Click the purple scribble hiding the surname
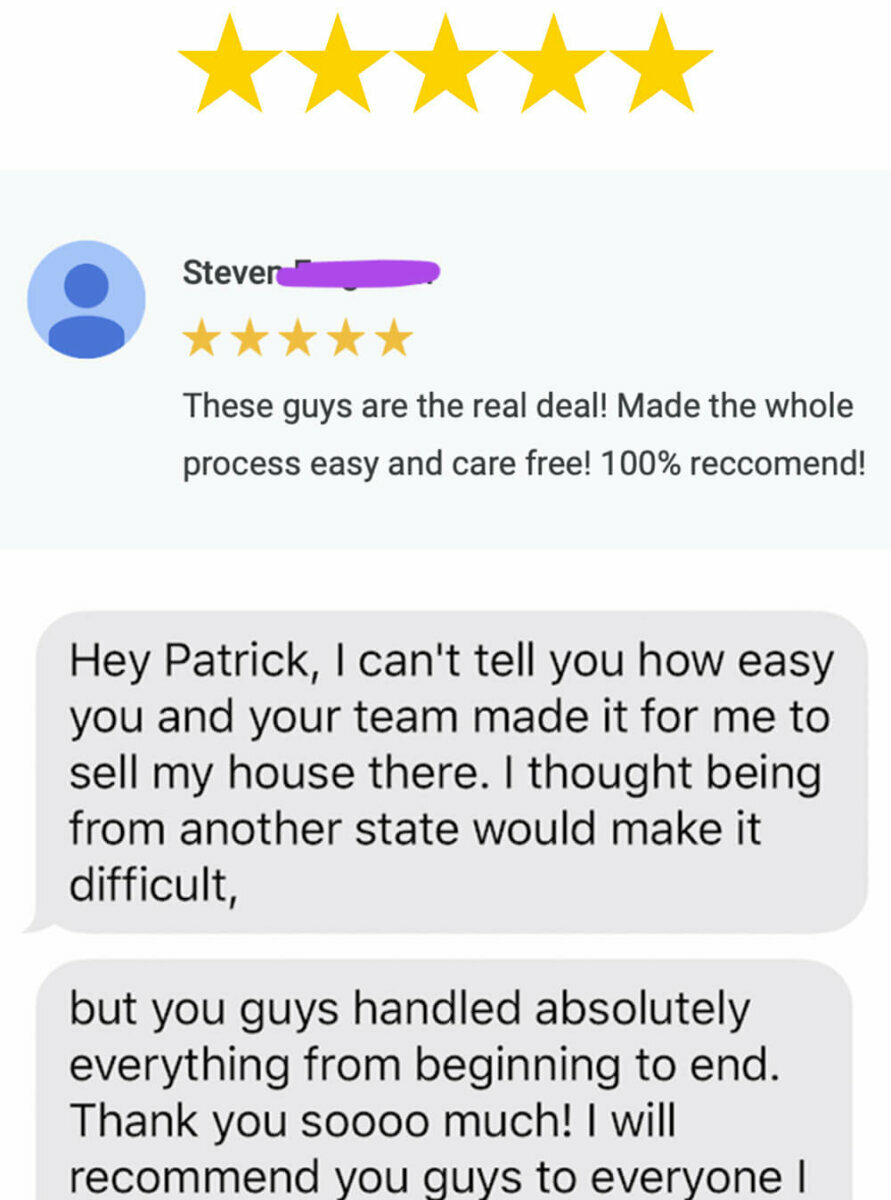This screenshot has width=891, height=1200. coord(358,273)
